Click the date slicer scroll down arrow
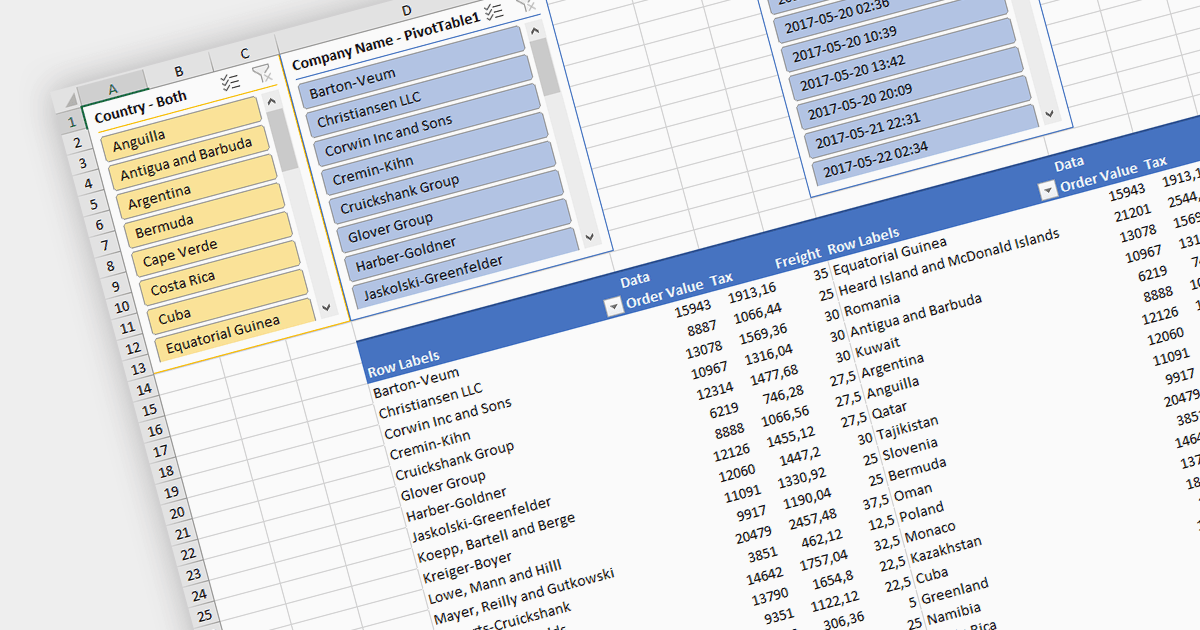The width and height of the screenshot is (1200, 630). (1049, 115)
